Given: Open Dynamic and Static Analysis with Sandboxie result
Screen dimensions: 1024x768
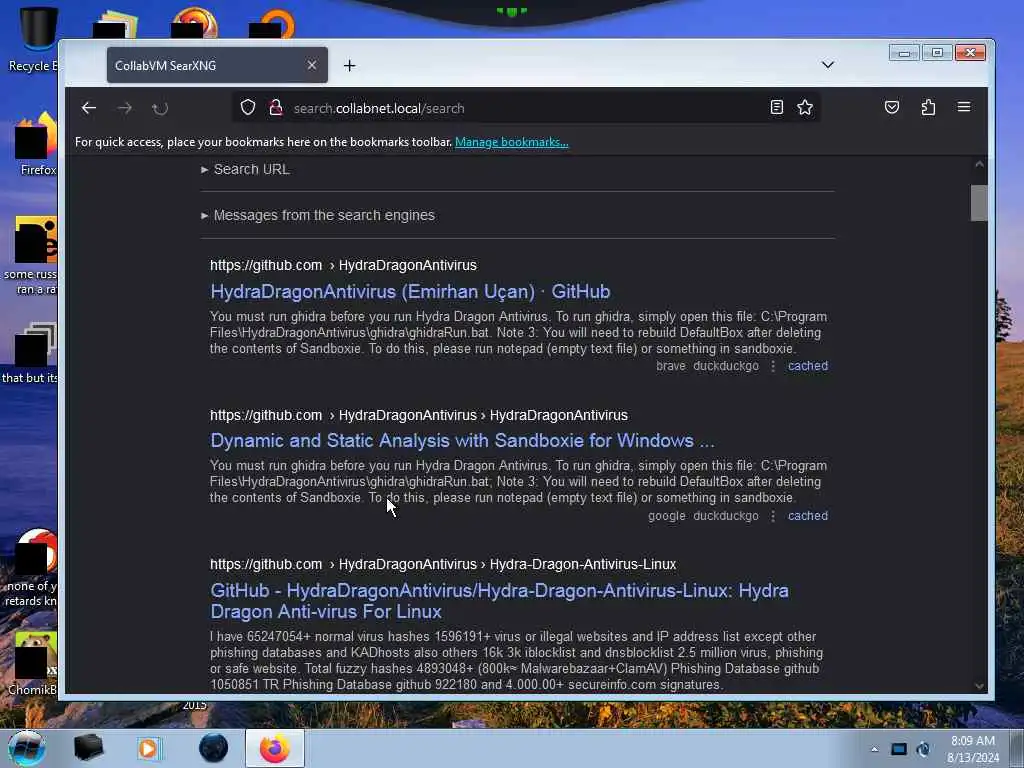Looking at the screenshot, I should click(x=462, y=441).
